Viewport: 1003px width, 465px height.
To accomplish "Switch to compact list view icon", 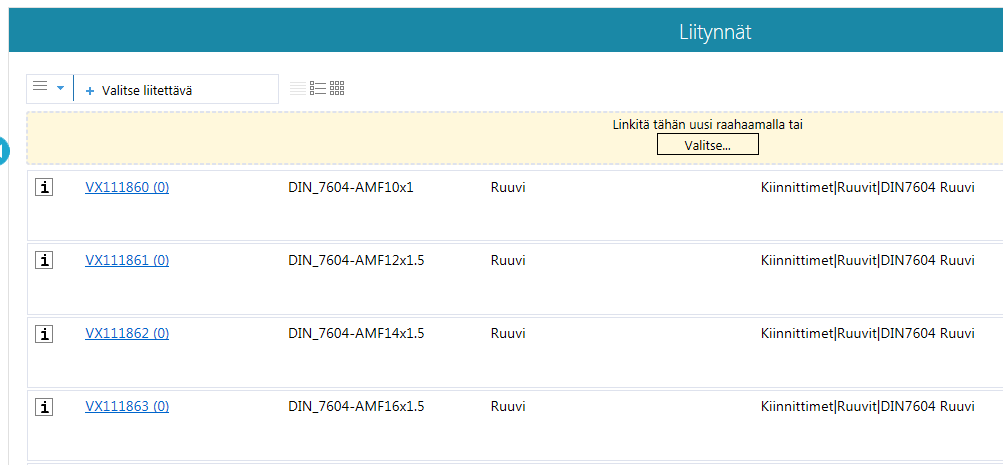I will point(298,88).
